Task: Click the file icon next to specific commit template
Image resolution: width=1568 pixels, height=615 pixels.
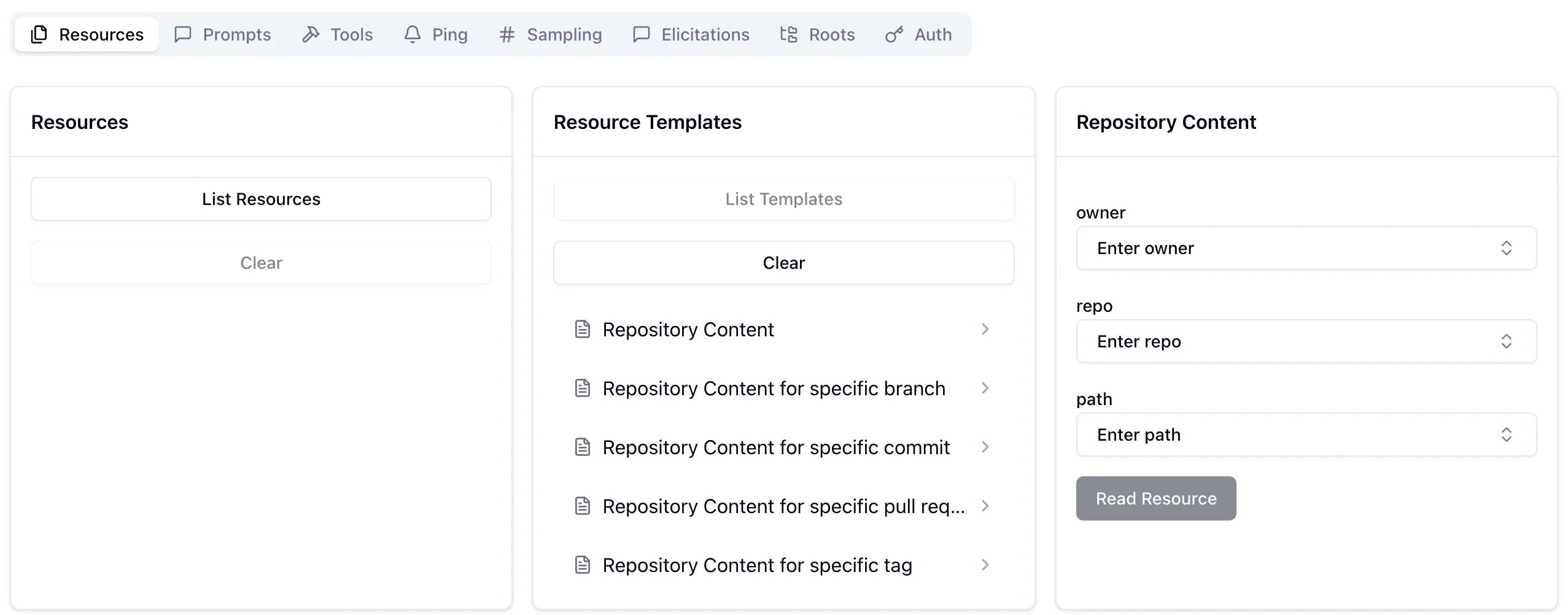Action: tap(582, 447)
